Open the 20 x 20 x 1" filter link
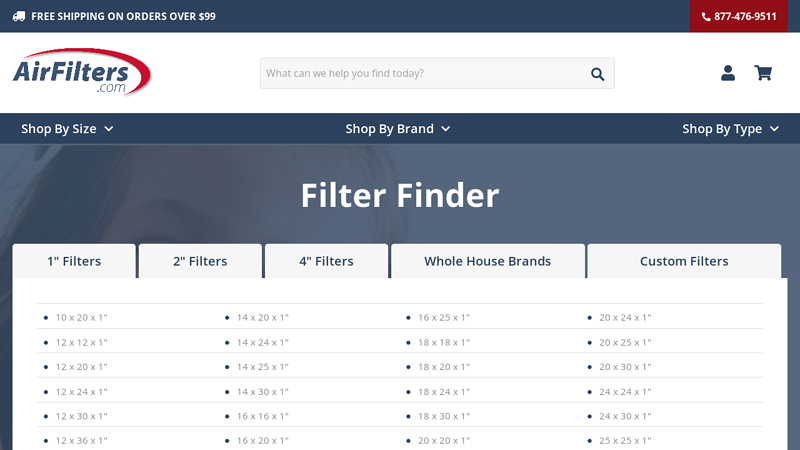The width and height of the screenshot is (800, 450). [444, 440]
